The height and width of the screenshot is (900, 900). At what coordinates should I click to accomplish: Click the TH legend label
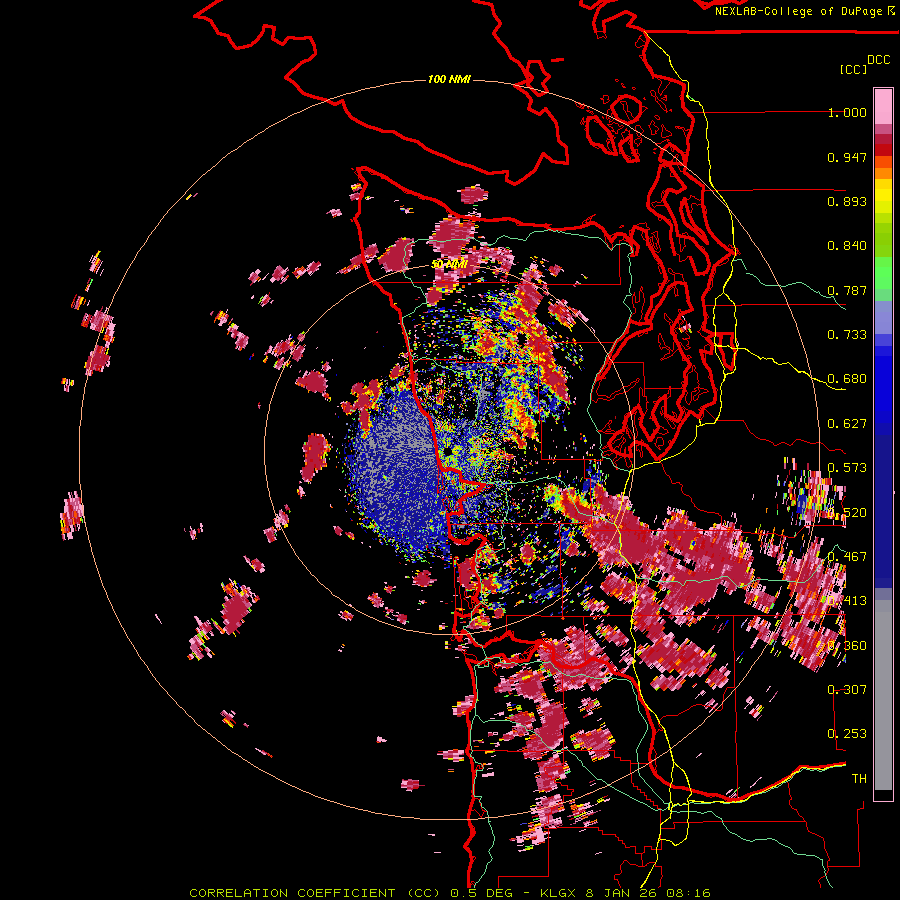point(859,779)
